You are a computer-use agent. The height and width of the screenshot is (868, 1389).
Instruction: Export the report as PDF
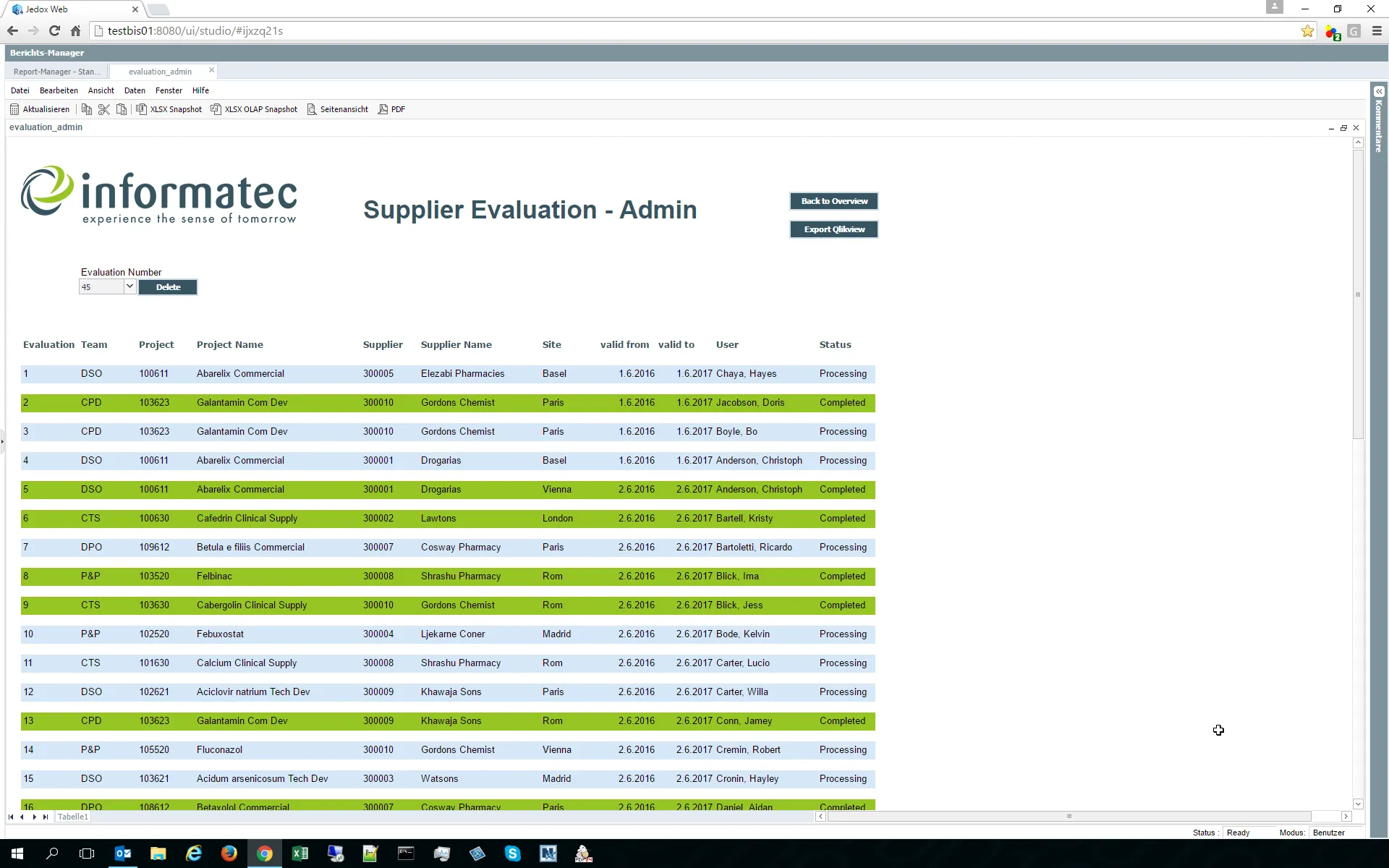click(x=391, y=109)
